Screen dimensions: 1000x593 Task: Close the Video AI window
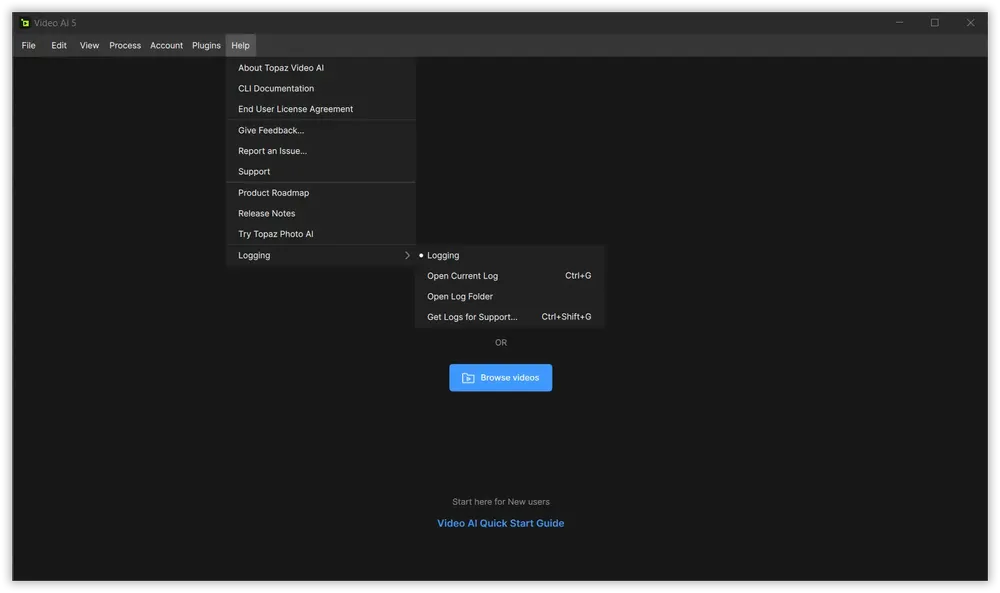point(971,23)
